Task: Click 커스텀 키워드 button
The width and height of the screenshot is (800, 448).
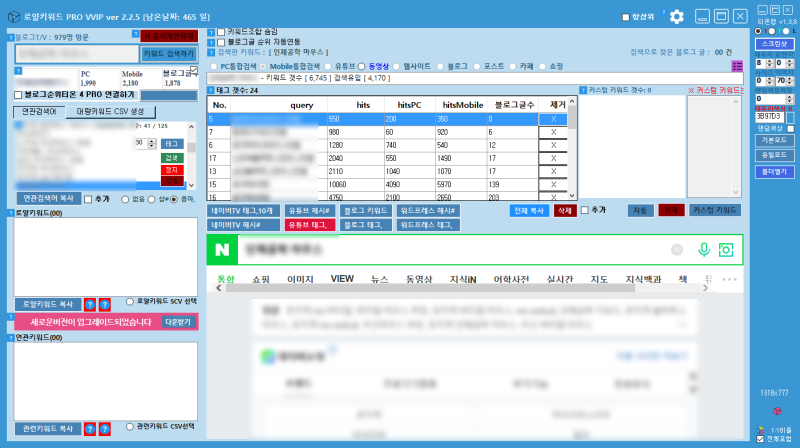Action: coord(714,210)
